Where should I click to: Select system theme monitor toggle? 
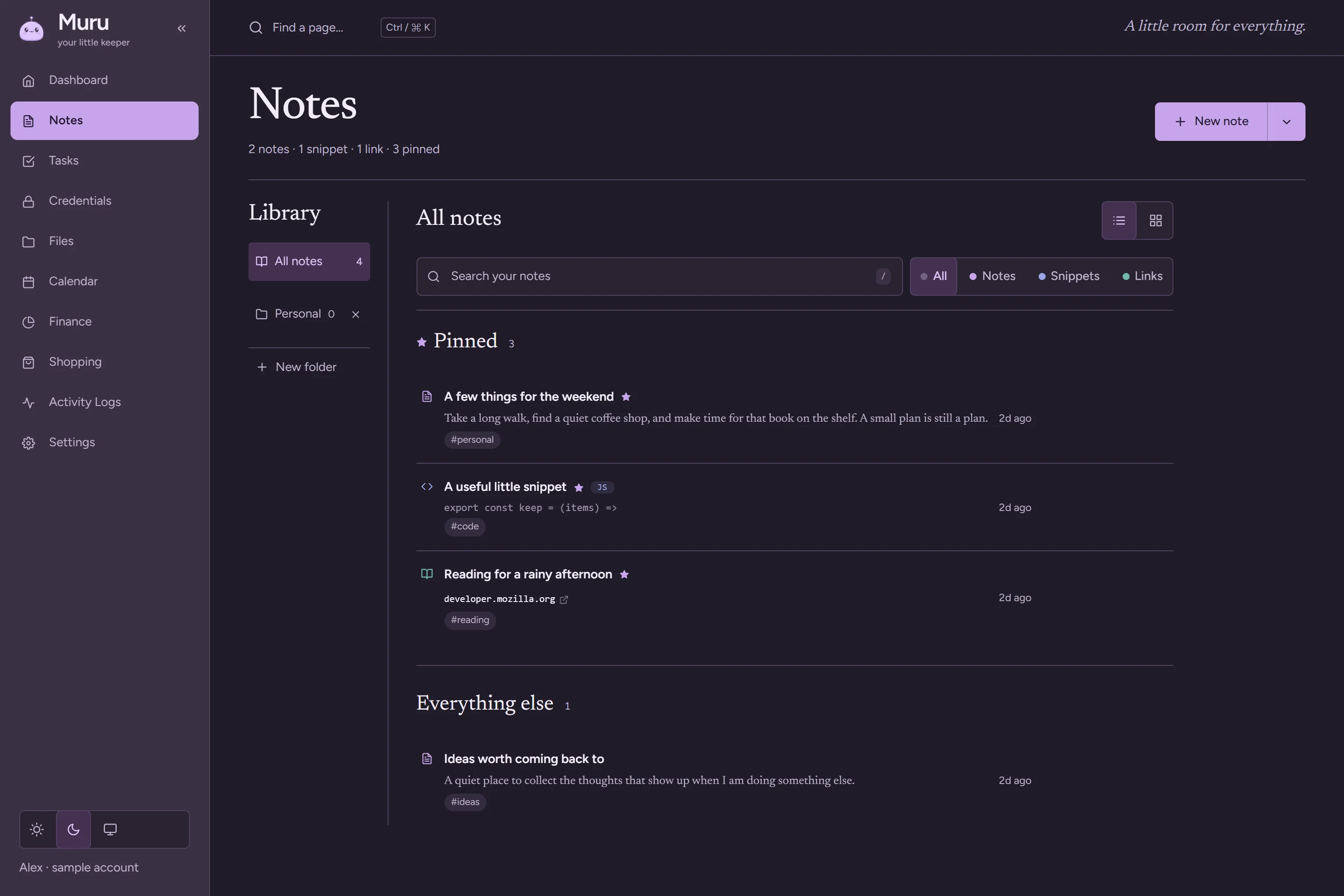[110, 829]
